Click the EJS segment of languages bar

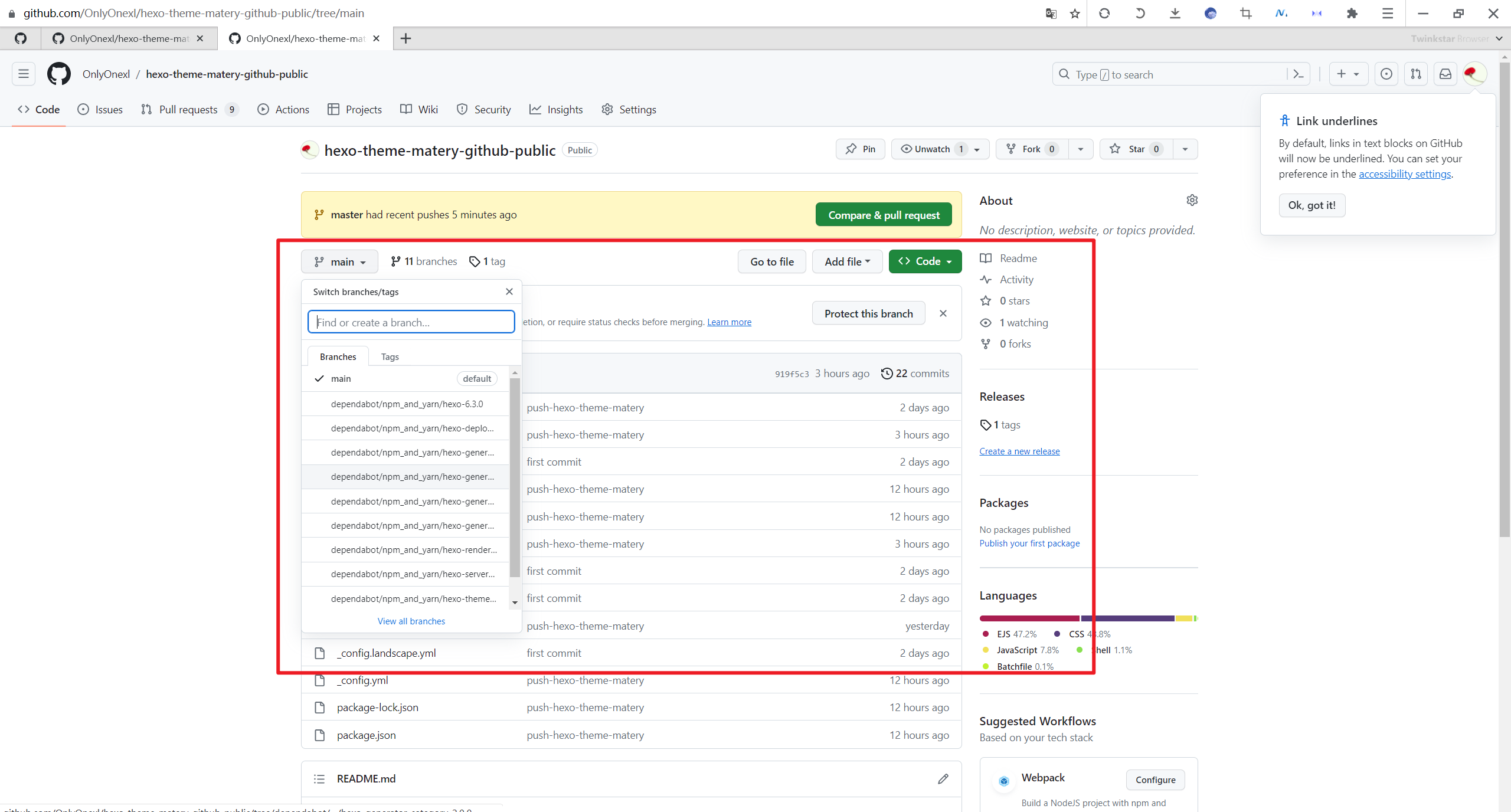coord(1029,618)
